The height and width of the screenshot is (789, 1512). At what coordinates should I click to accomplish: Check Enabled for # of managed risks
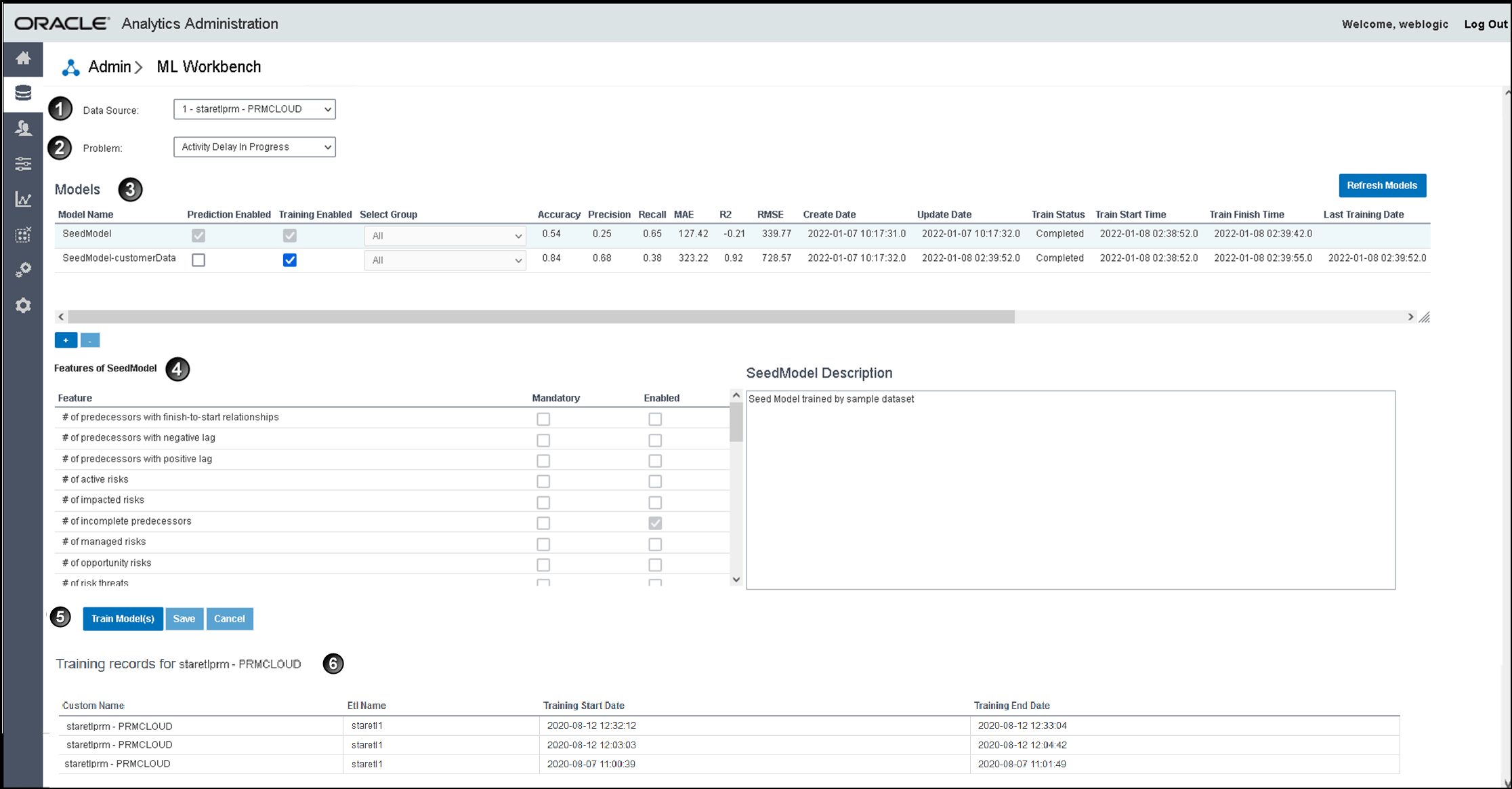click(655, 544)
